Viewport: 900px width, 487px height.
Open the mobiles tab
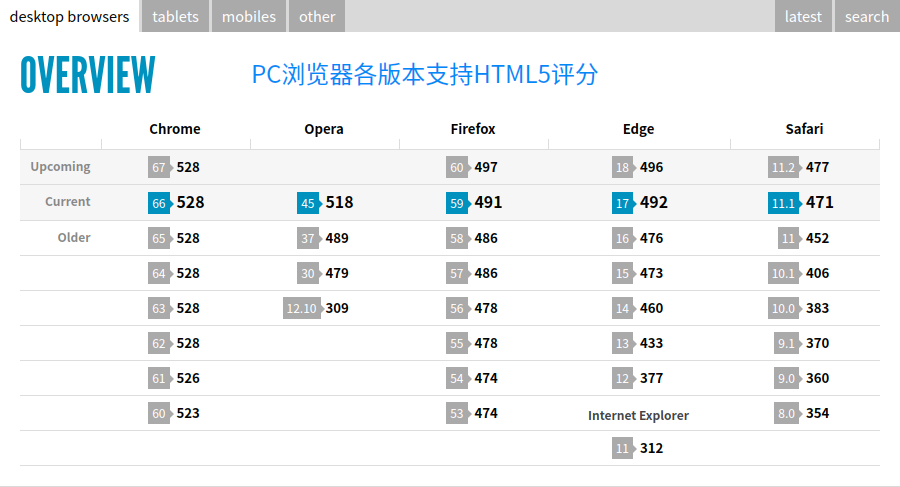coord(249,16)
